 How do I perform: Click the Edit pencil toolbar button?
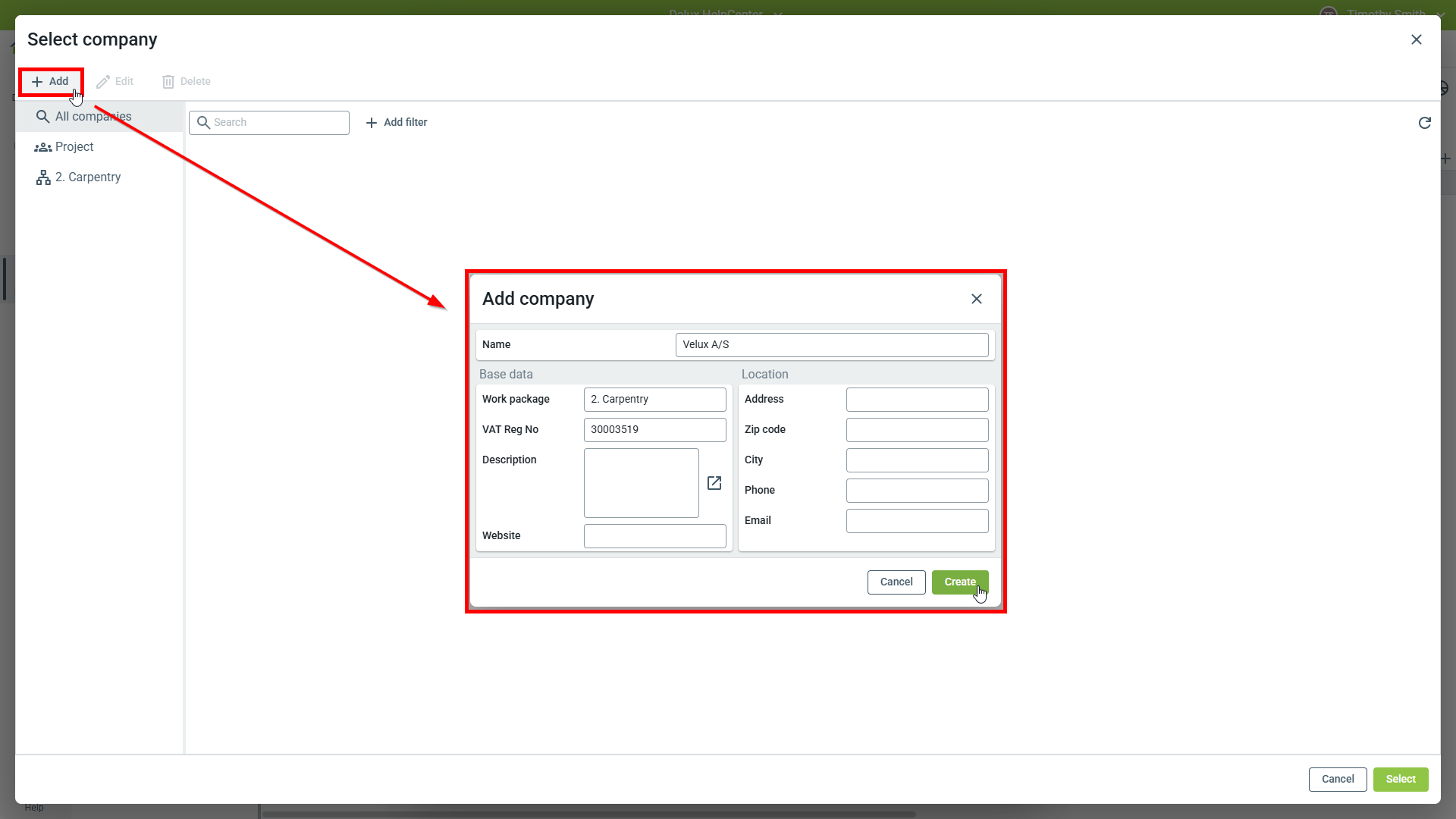point(115,81)
